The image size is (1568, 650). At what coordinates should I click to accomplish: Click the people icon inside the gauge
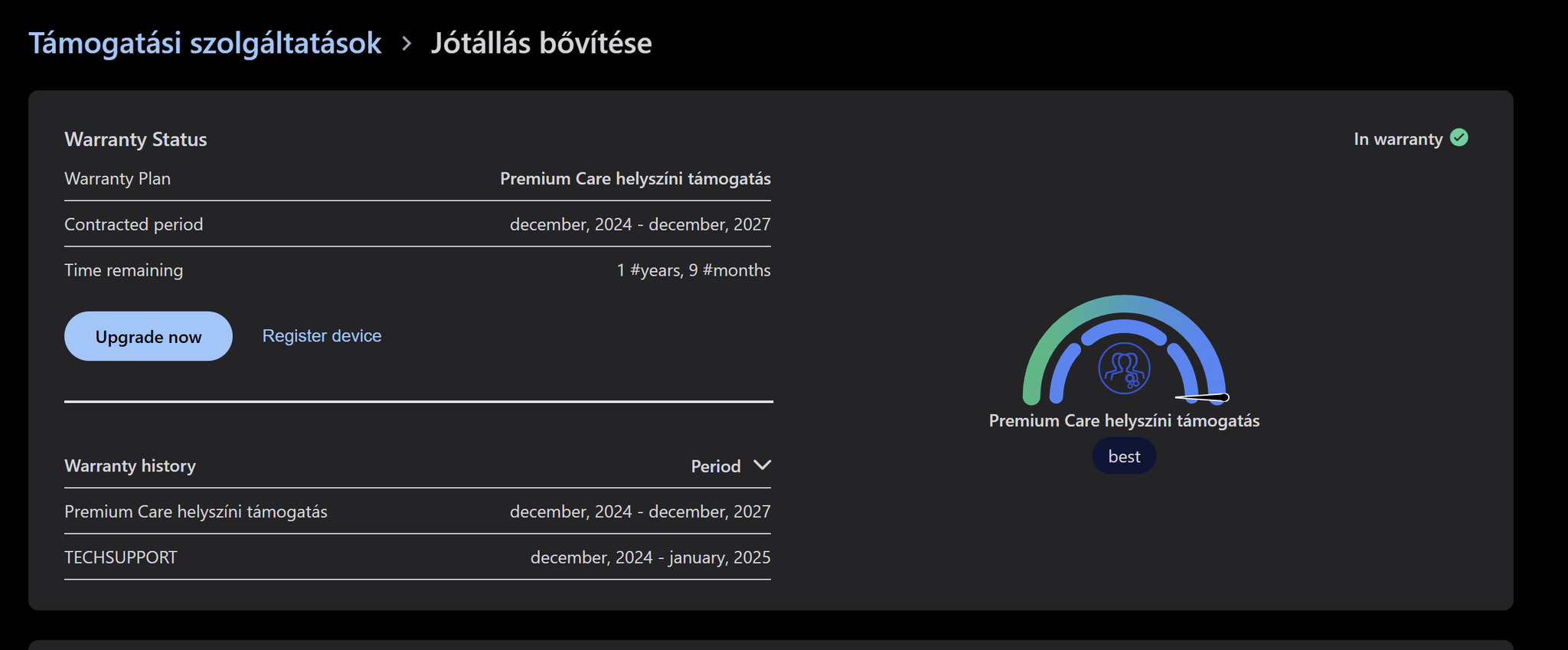coord(1124,368)
